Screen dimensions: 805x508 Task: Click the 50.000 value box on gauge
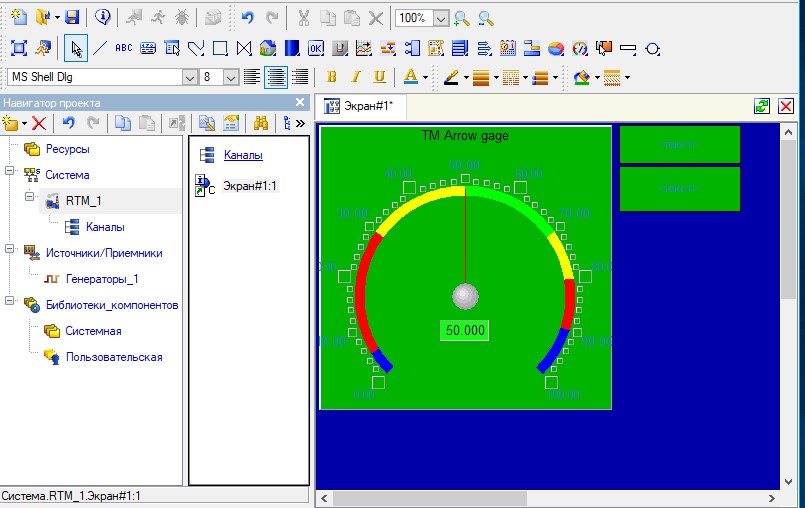click(465, 330)
